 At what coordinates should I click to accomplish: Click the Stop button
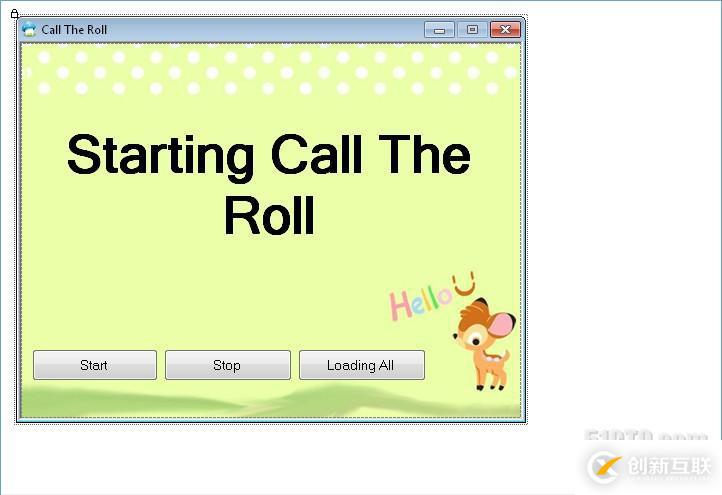point(228,365)
